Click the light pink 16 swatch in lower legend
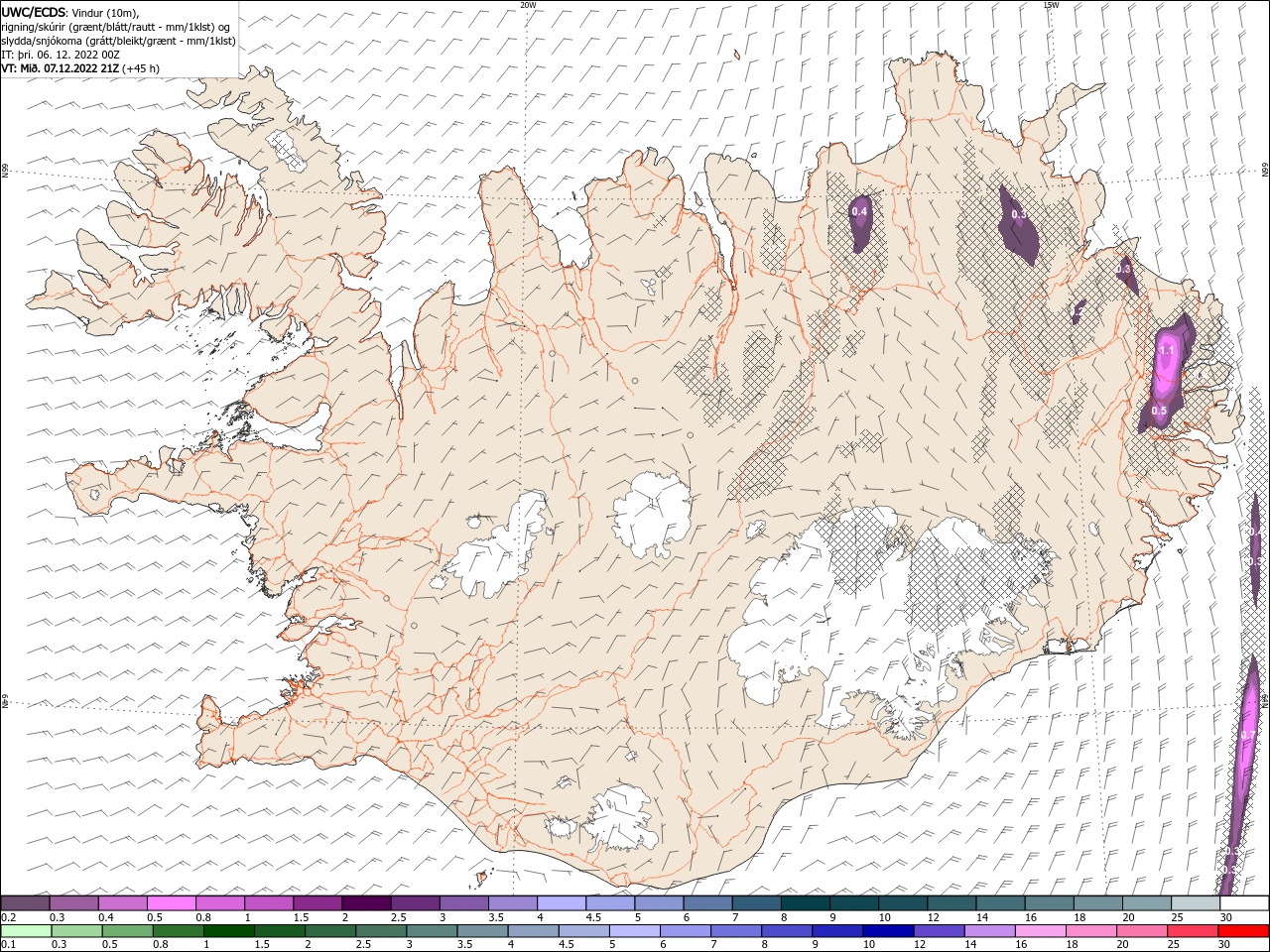The image size is (1270, 952). (1041, 931)
